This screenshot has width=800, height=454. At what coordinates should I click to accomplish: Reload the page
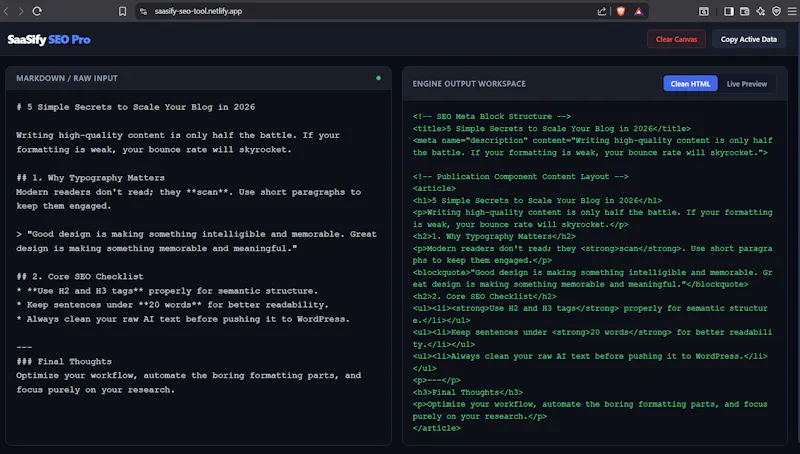point(37,11)
